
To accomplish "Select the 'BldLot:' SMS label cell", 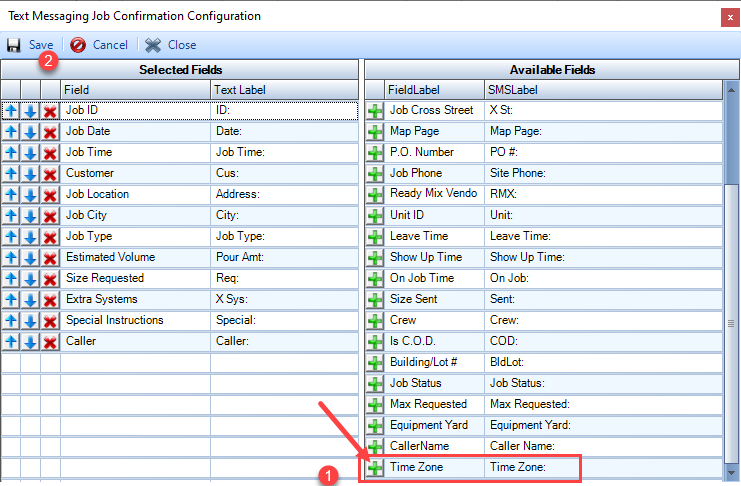I will pyautogui.click(x=603, y=363).
